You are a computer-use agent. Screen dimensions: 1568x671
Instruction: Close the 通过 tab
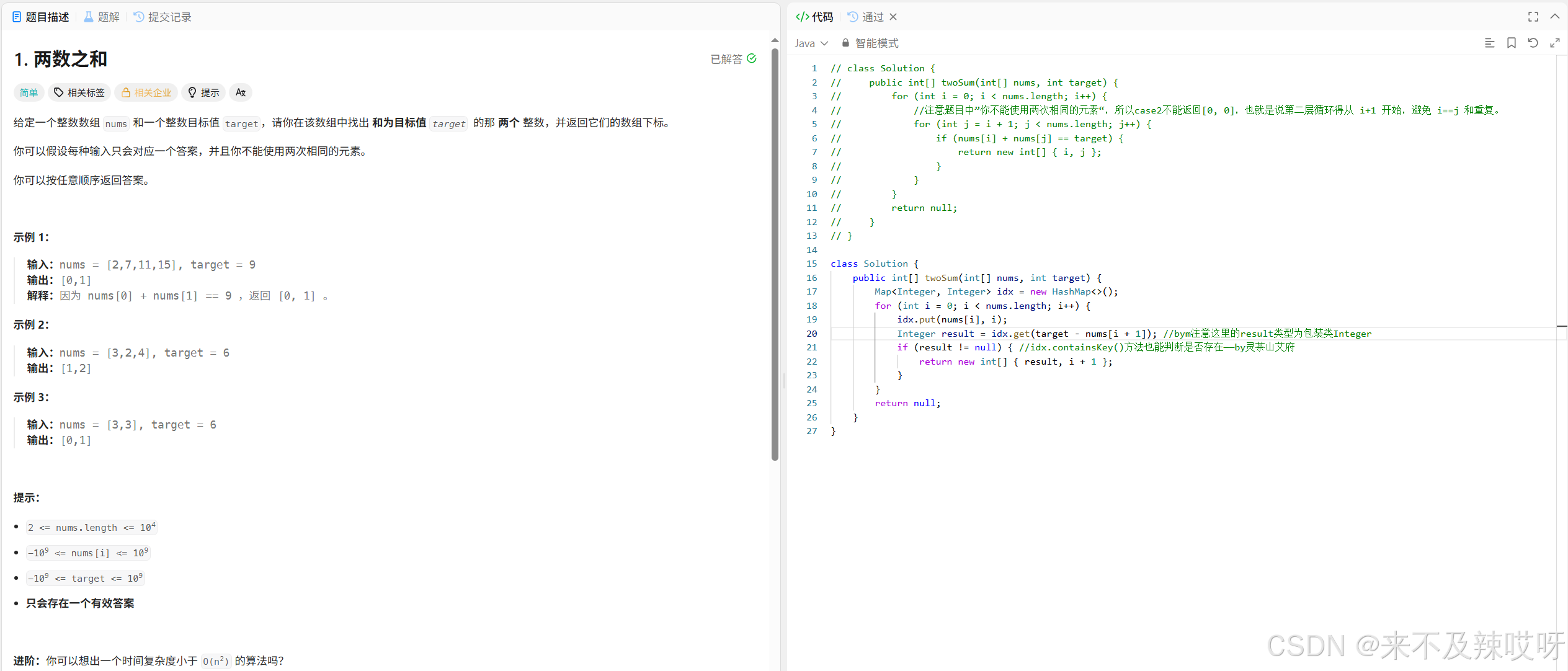click(893, 17)
